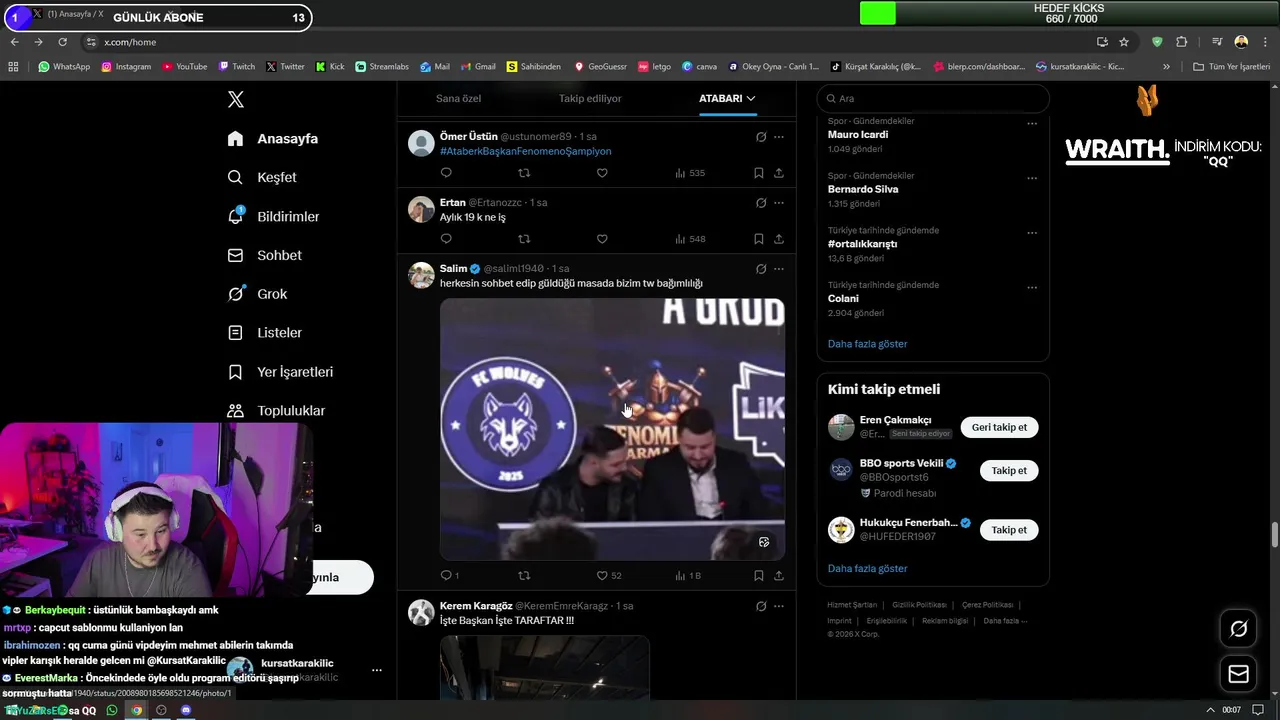Follow back Eren Çakmakçı
This screenshot has height=720, width=1280.
tap(999, 427)
